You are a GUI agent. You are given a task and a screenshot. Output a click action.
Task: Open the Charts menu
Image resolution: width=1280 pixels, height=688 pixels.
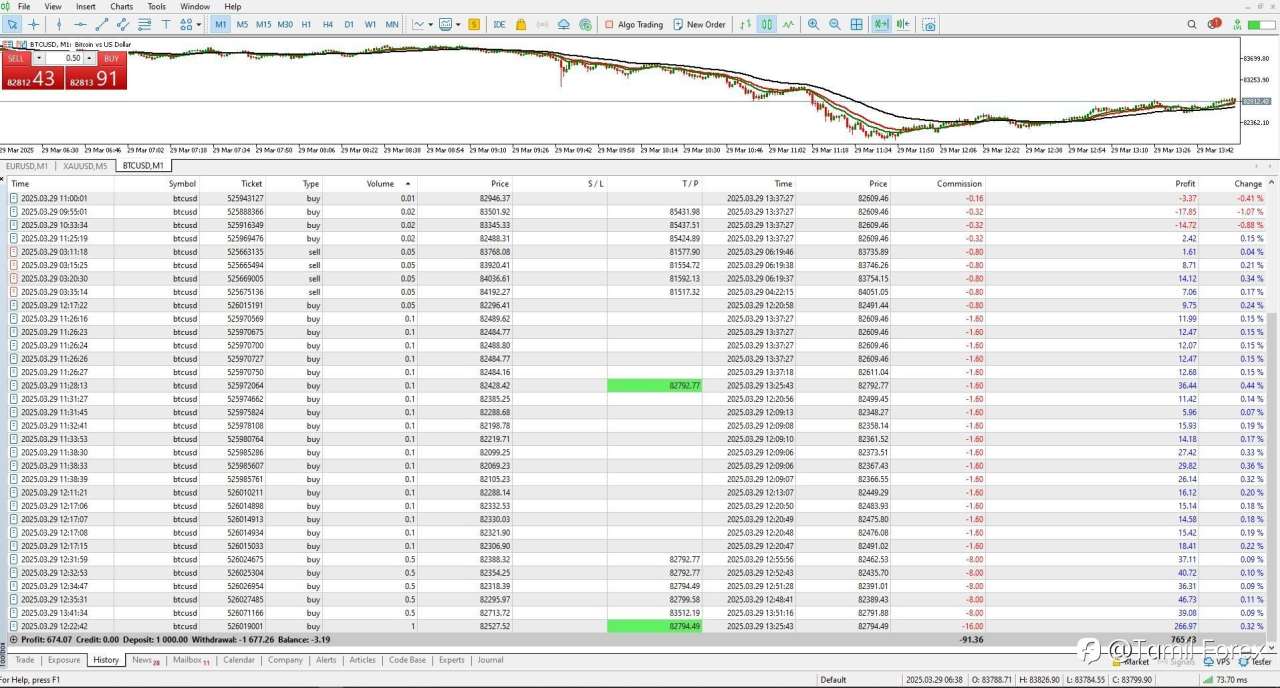[x=121, y=6]
